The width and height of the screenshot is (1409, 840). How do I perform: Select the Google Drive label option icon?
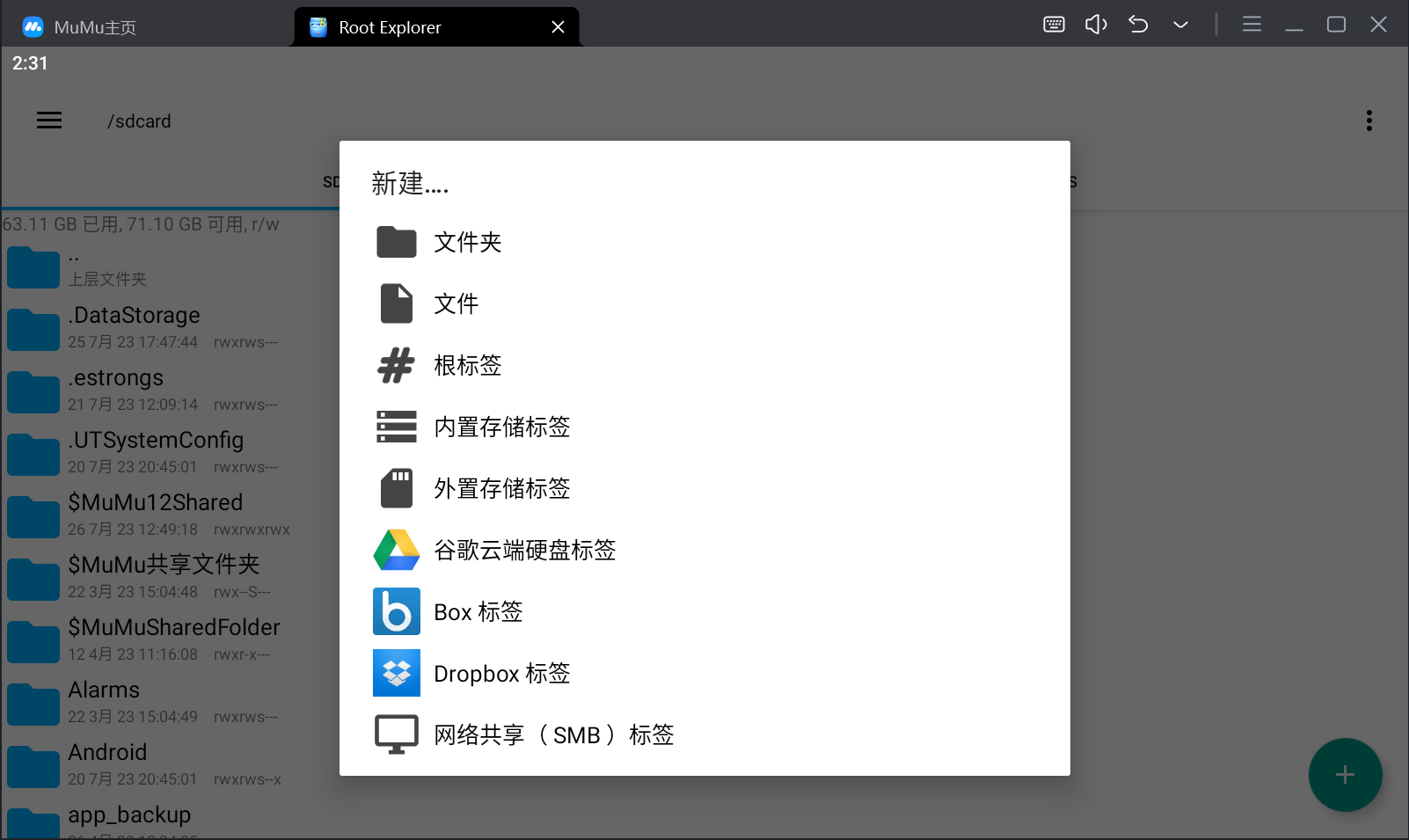(x=397, y=550)
